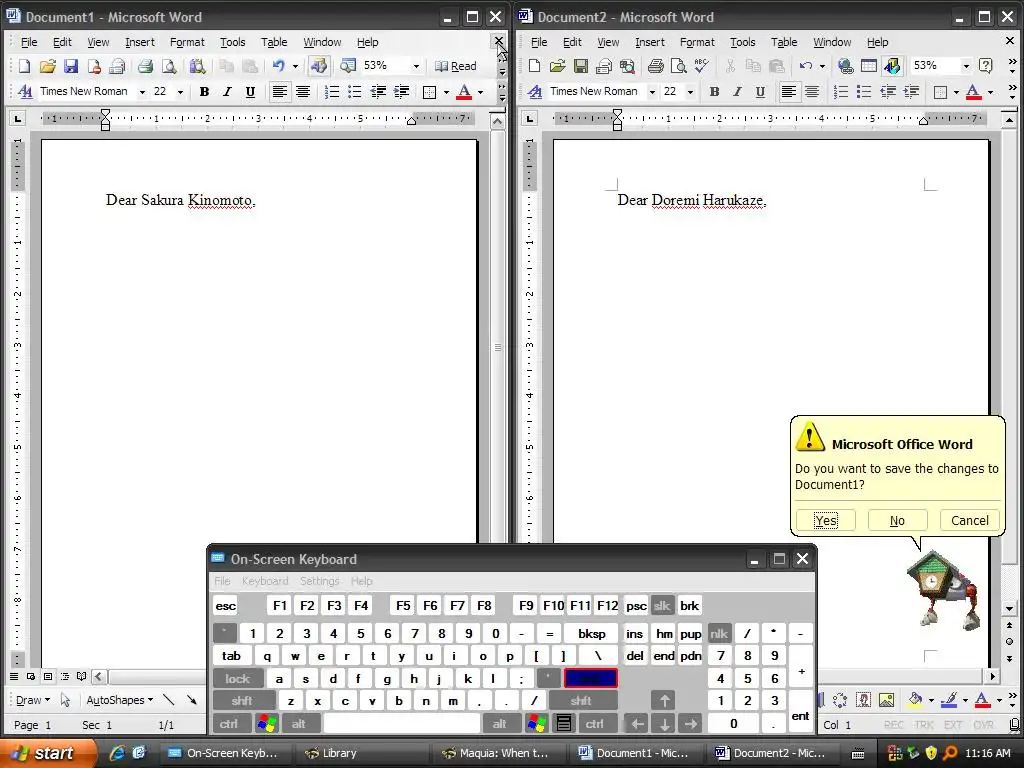Open zoom 53% dropdown in Document1
1024x768 pixels.
tap(416, 66)
